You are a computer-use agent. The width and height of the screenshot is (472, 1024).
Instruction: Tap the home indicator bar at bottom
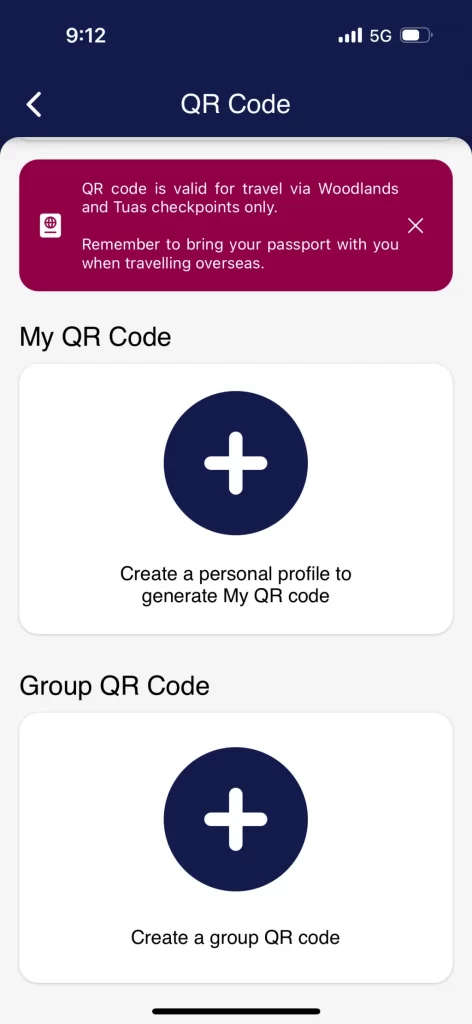click(236, 1012)
